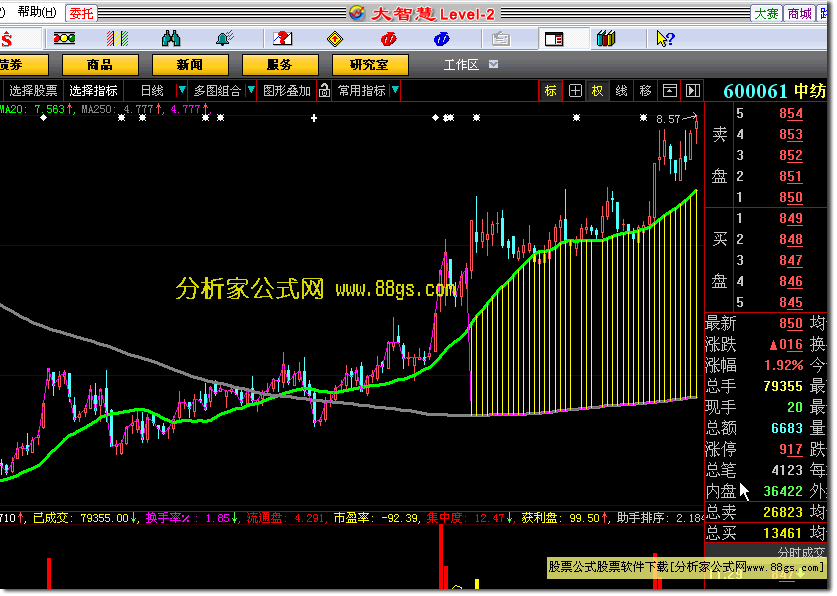Switch to the 服务 tab
Viewport: 837px width, 596px height.
(280, 65)
